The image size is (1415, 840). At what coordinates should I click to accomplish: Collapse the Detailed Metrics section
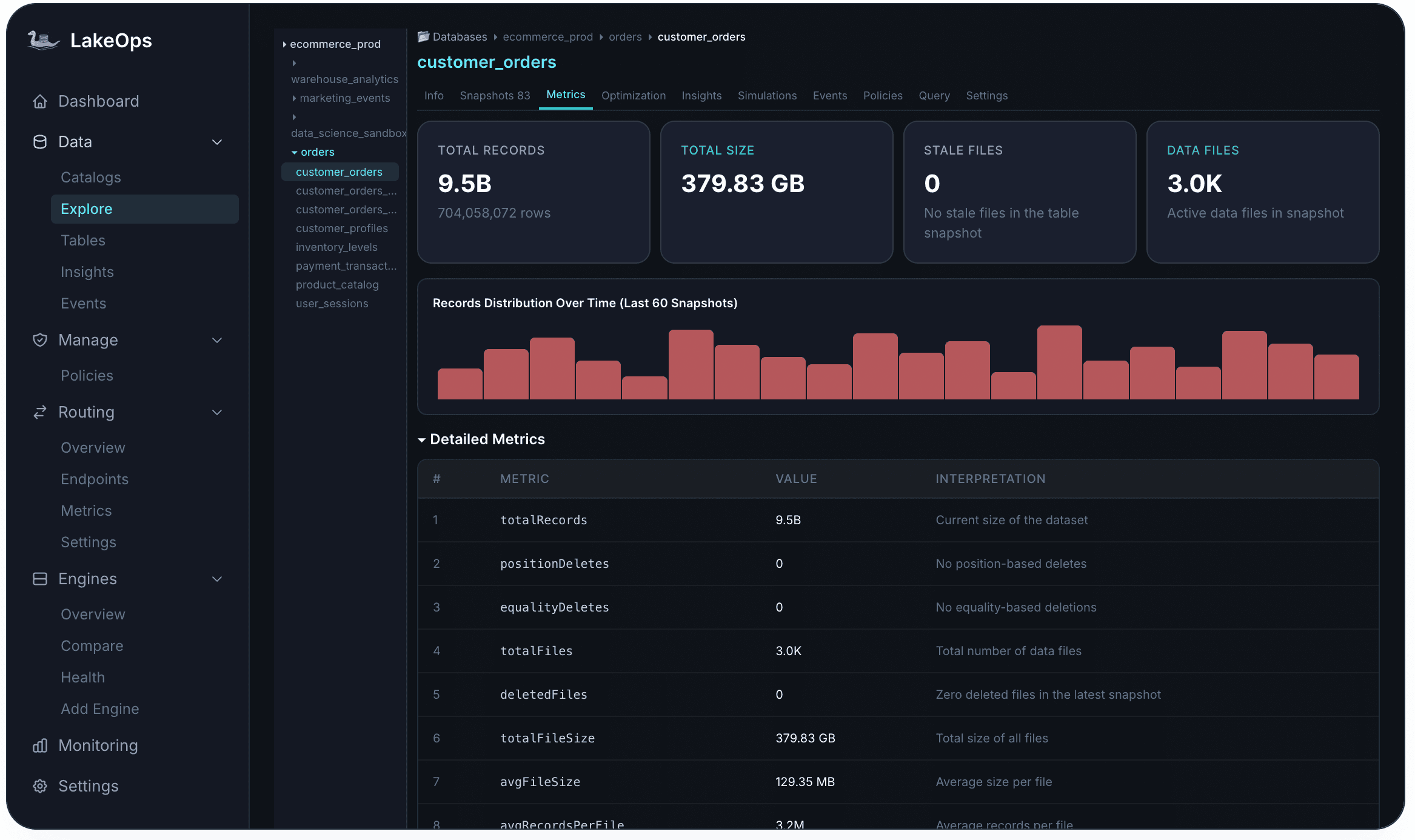click(x=422, y=440)
